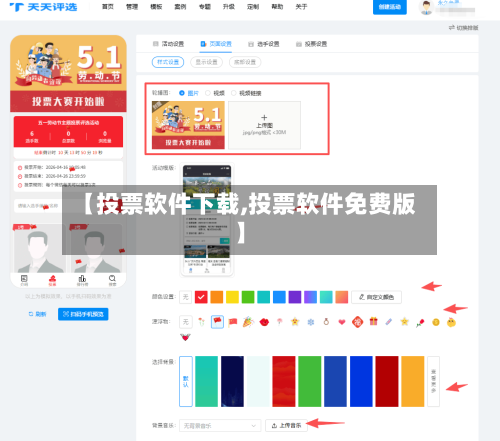Open the user avatar in header
Screen dimensions: 500x441
[x=426, y=7]
